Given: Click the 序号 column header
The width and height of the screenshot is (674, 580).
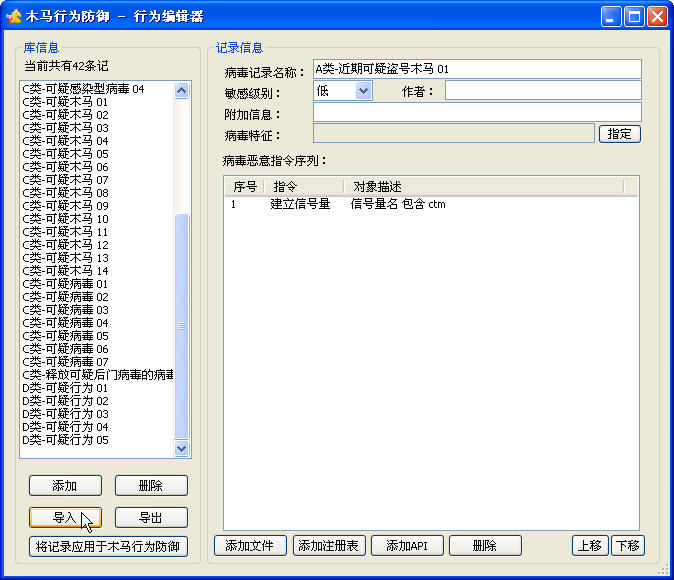Looking at the screenshot, I should [x=244, y=187].
